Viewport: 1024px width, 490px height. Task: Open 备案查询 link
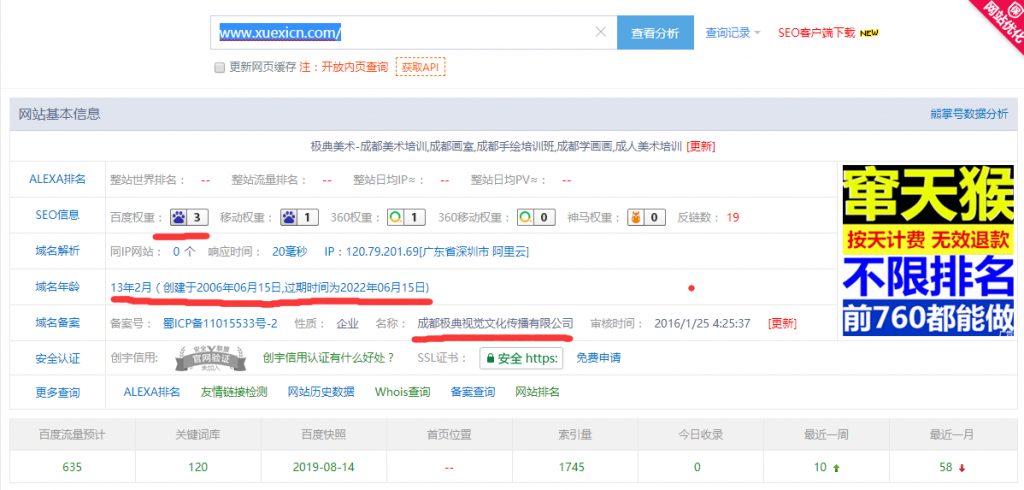473,392
